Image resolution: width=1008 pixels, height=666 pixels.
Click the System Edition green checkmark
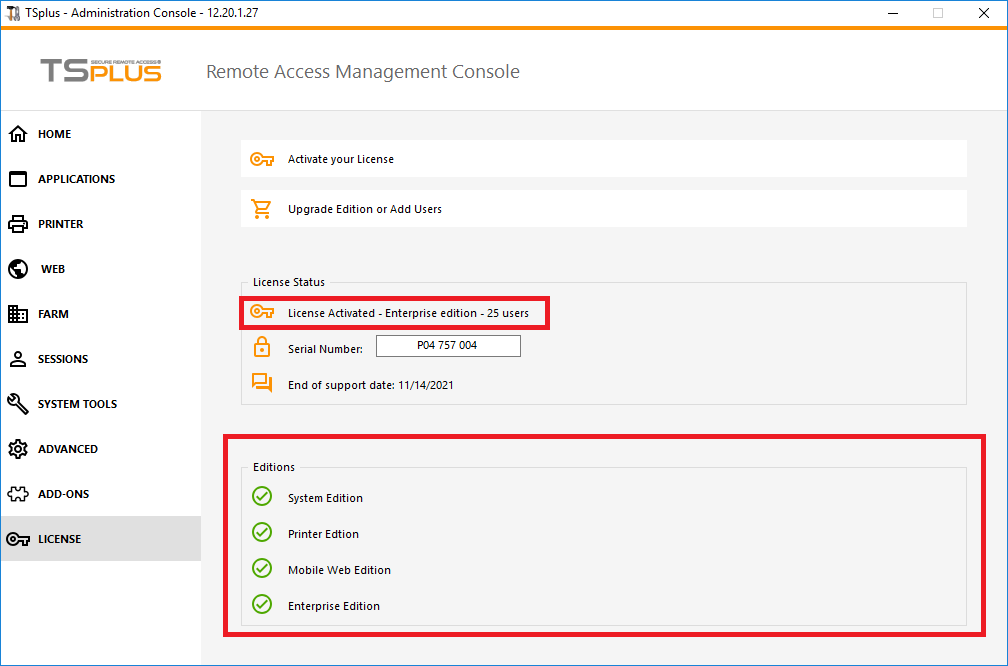click(262, 497)
